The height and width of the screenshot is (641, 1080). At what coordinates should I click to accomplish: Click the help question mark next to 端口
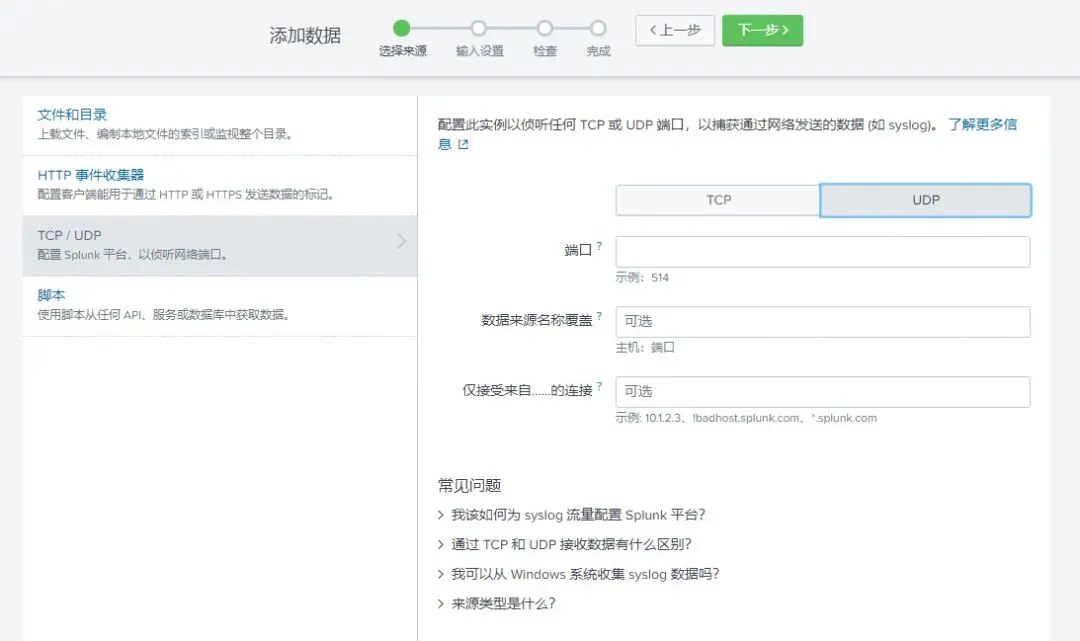tap(599, 246)
